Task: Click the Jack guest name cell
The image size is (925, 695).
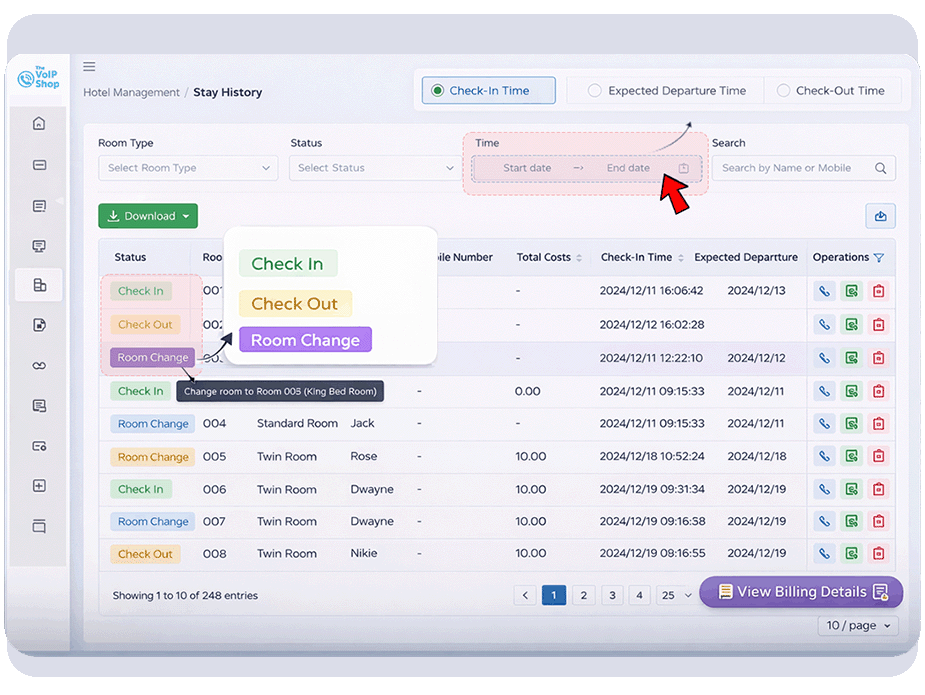Action: click(362, 424)
